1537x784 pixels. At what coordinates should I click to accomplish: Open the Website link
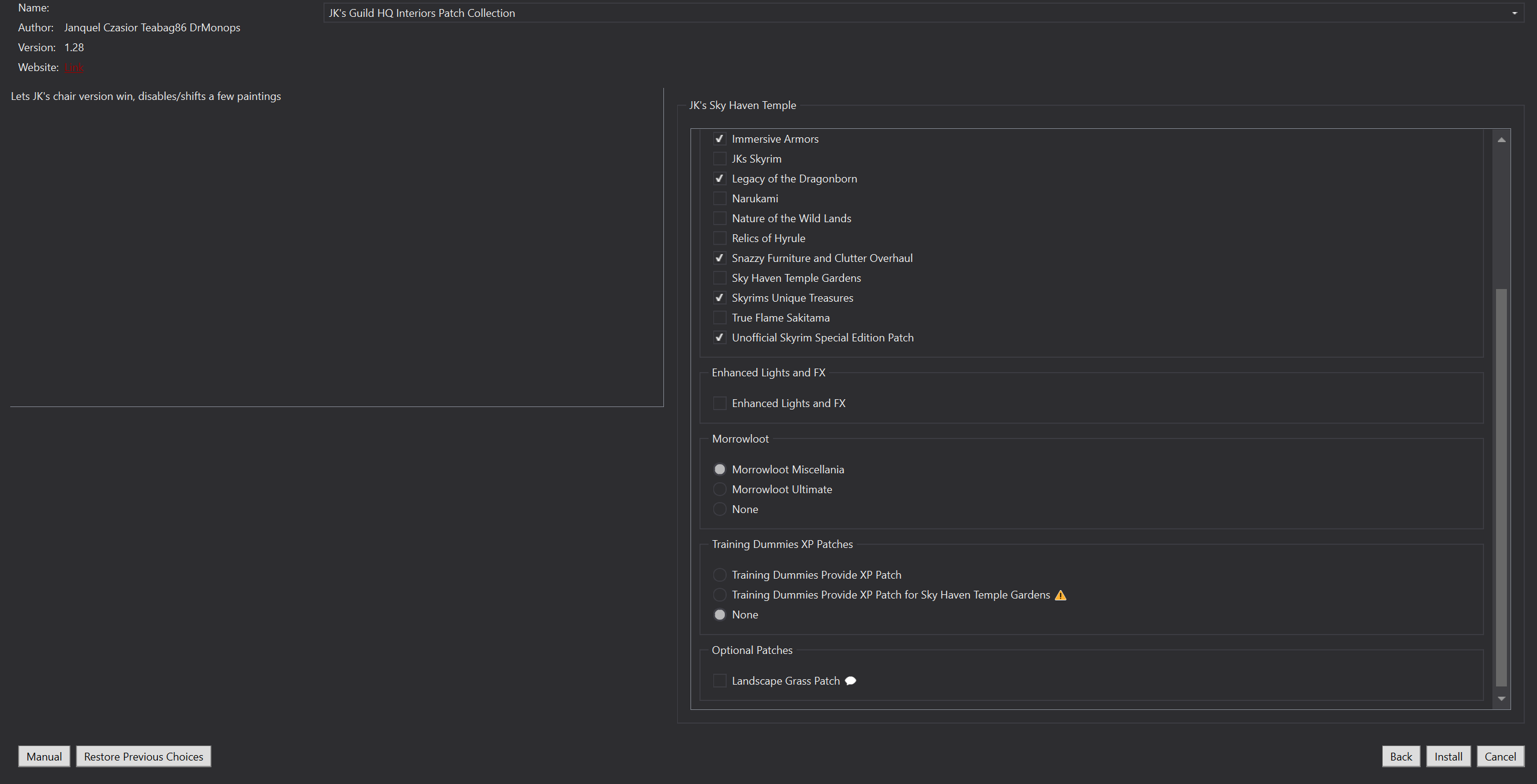click(x=74, y=67)
